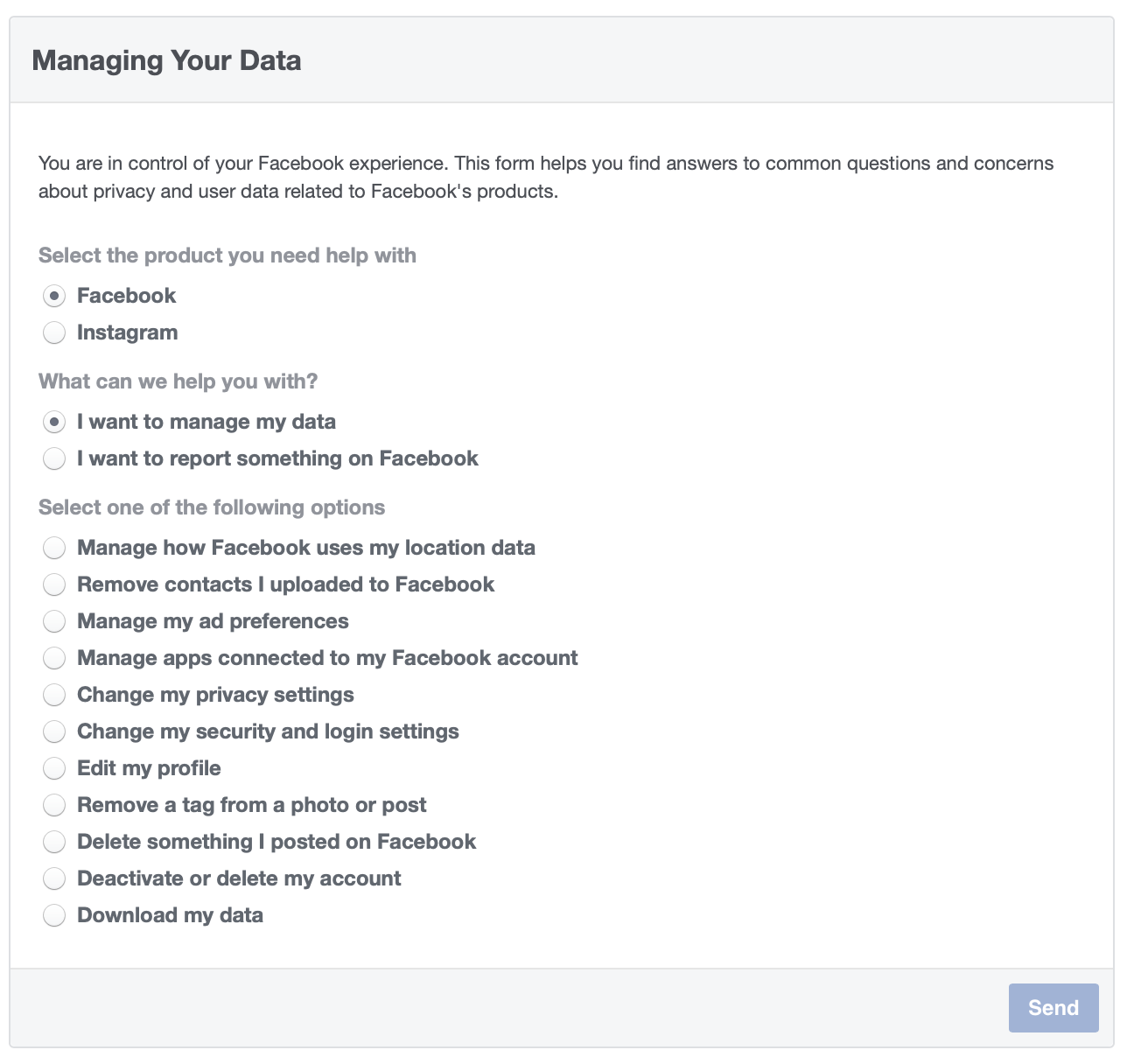Viewport: 1127px width, 1064px height.
Task: Pick 'Change my security and login settings'
Action: click(x=54, y=731)
